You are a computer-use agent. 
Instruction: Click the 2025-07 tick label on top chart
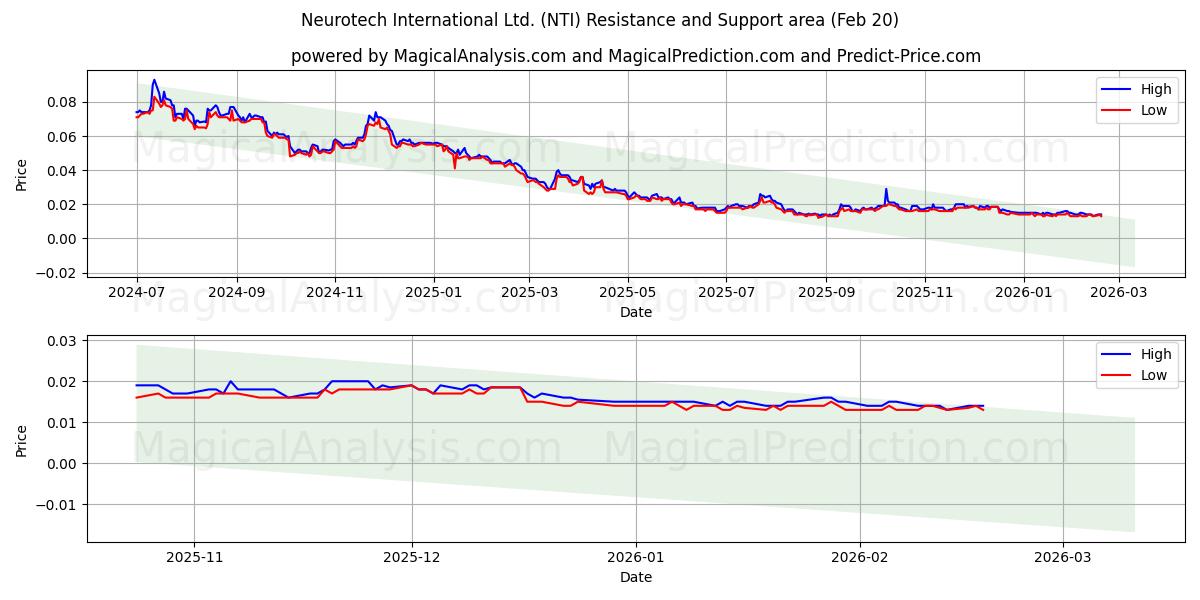[x=726, y=292]
